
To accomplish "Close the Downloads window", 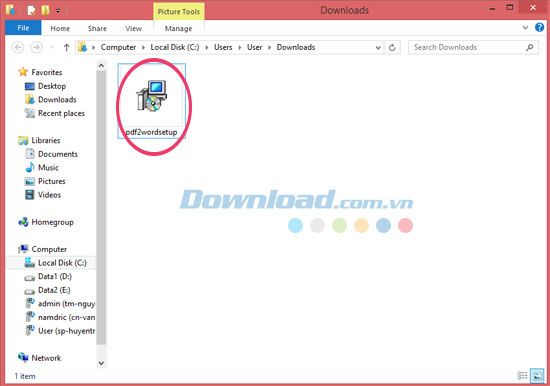I will [533, 7].
